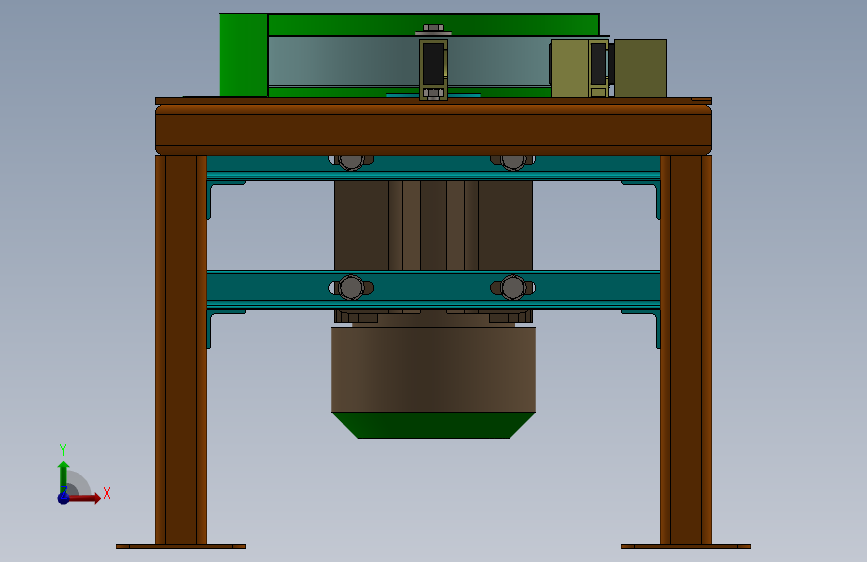Select the center bracket on the tabletop
Image resolution: width=867 pixels, height=562 pixels.
(x=434, y=70)
